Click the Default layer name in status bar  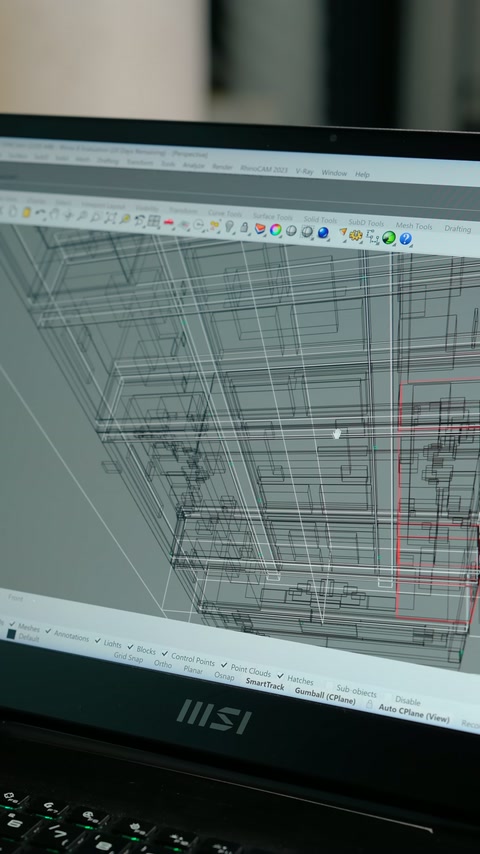coord(29,637)
